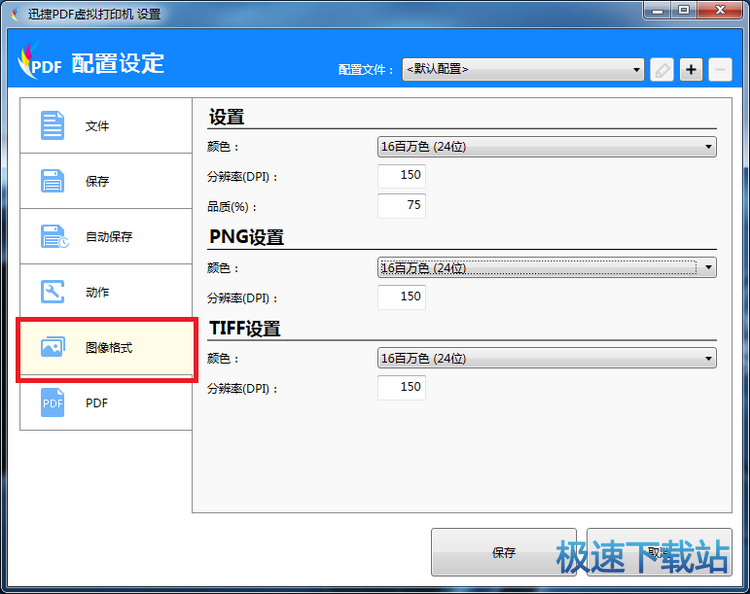Screen dimensions: 750x594
Task: Click the 品质(%) label
Action: 232,207
